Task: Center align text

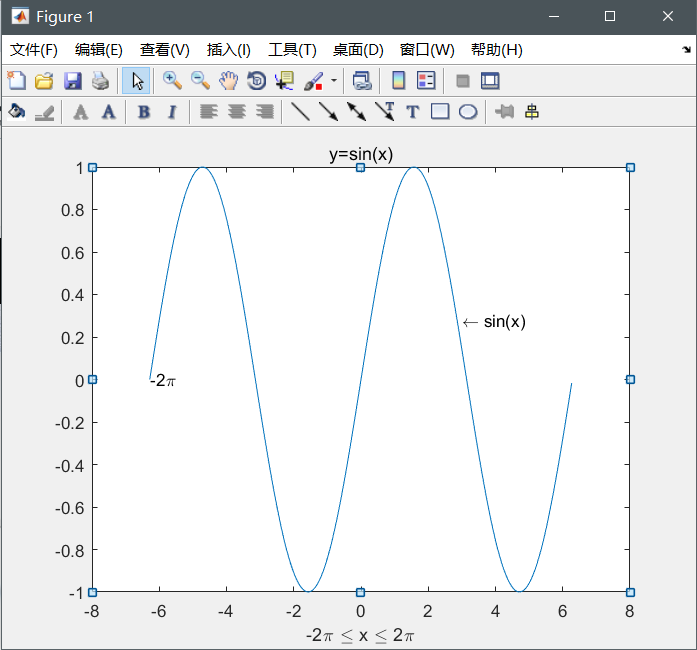Action: click(236, 112)
